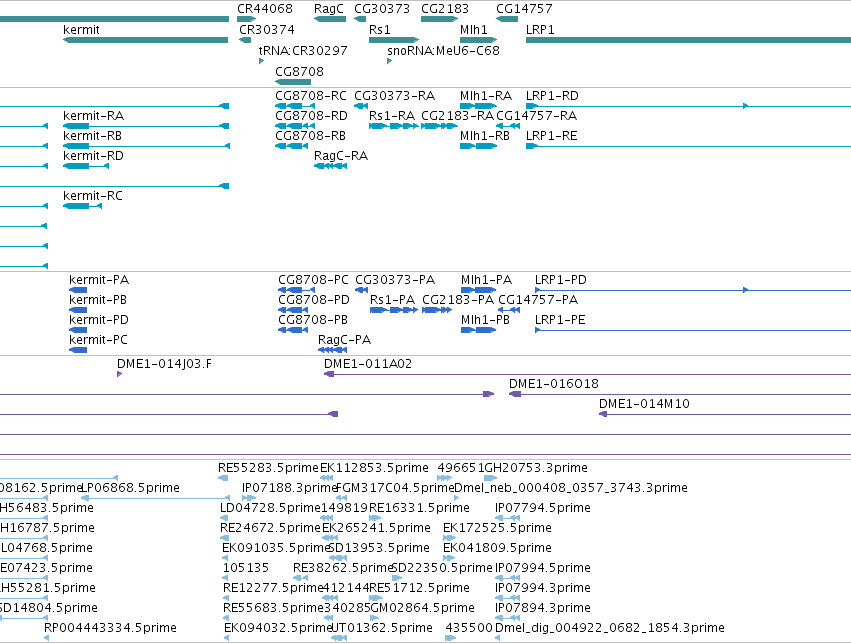Select the CG8708-PC protein label
This screenshot has width=851, height=643.
coord(314,280)
